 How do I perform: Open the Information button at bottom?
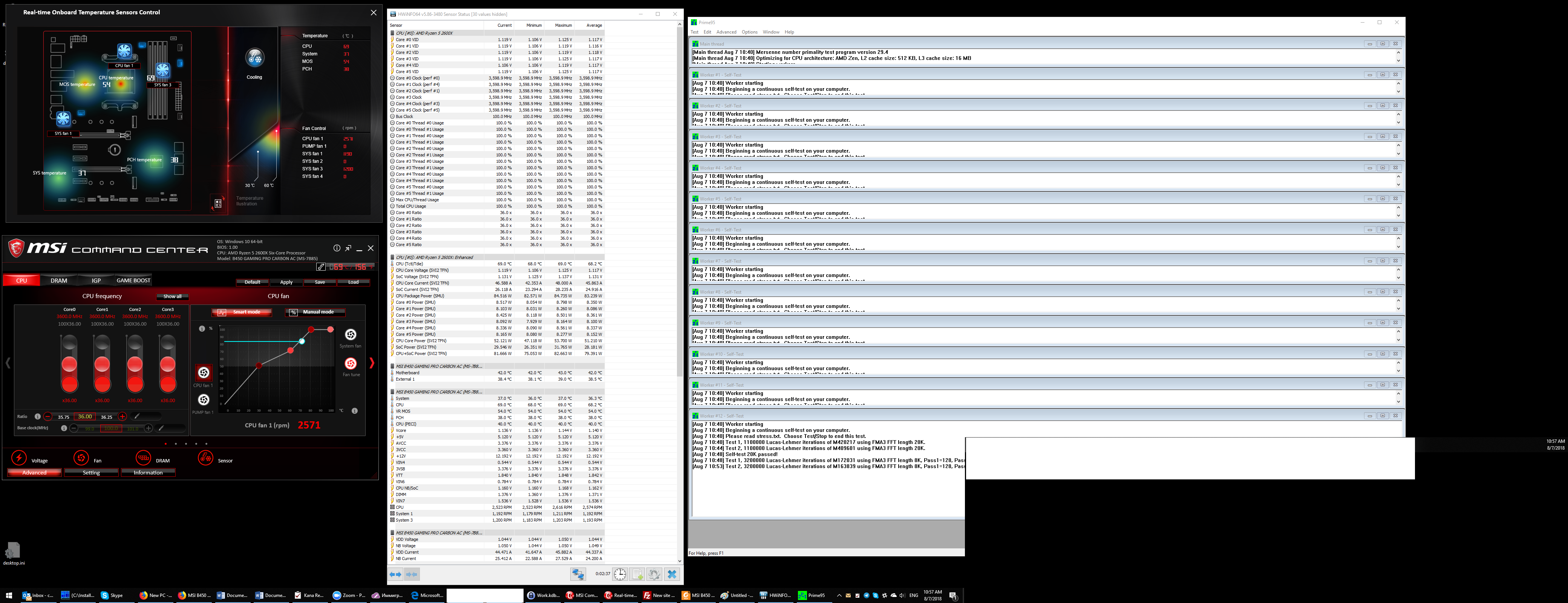click(148, 473)
